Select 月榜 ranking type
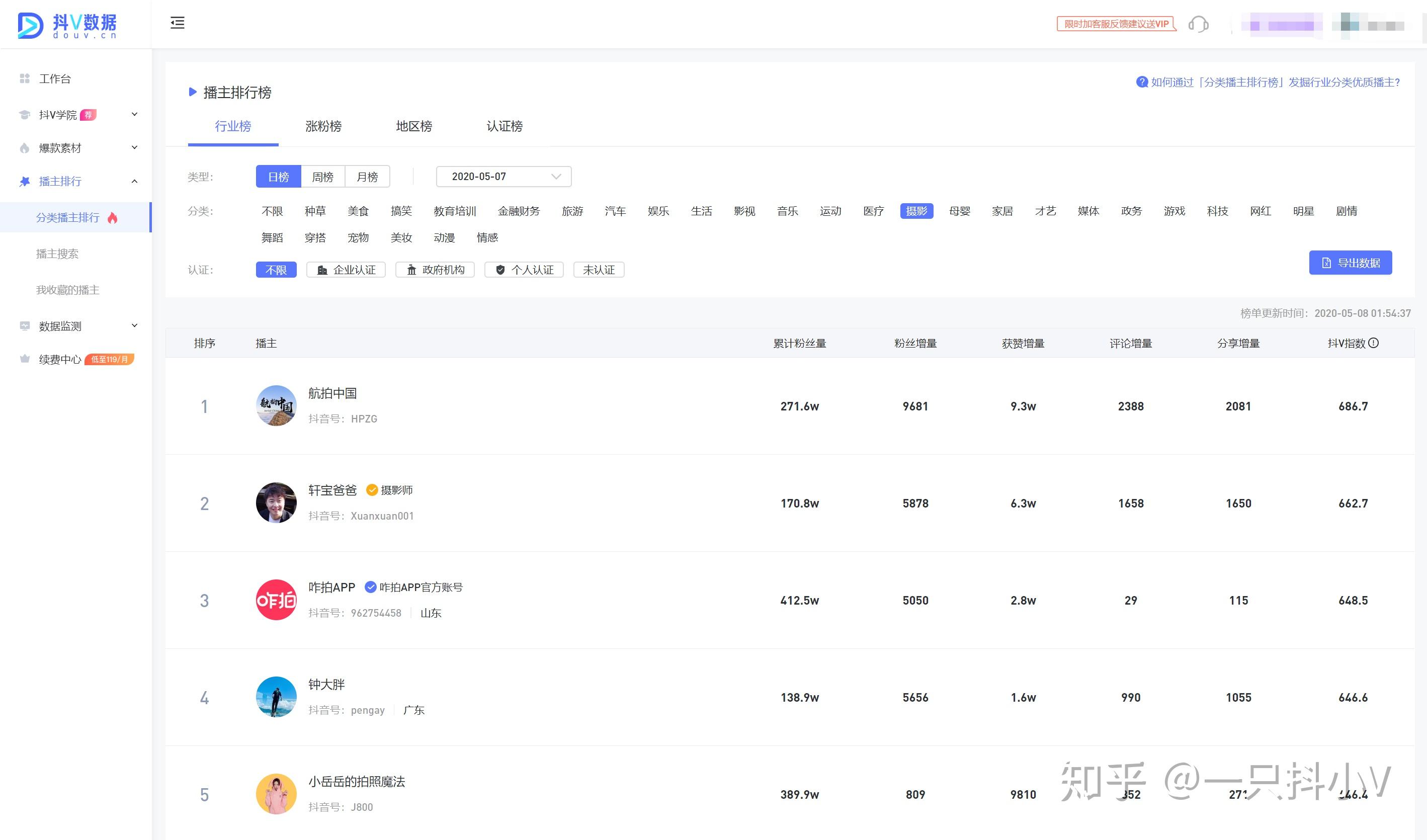Viewport: 1427px width, 840px height. [x=368, y=177]
